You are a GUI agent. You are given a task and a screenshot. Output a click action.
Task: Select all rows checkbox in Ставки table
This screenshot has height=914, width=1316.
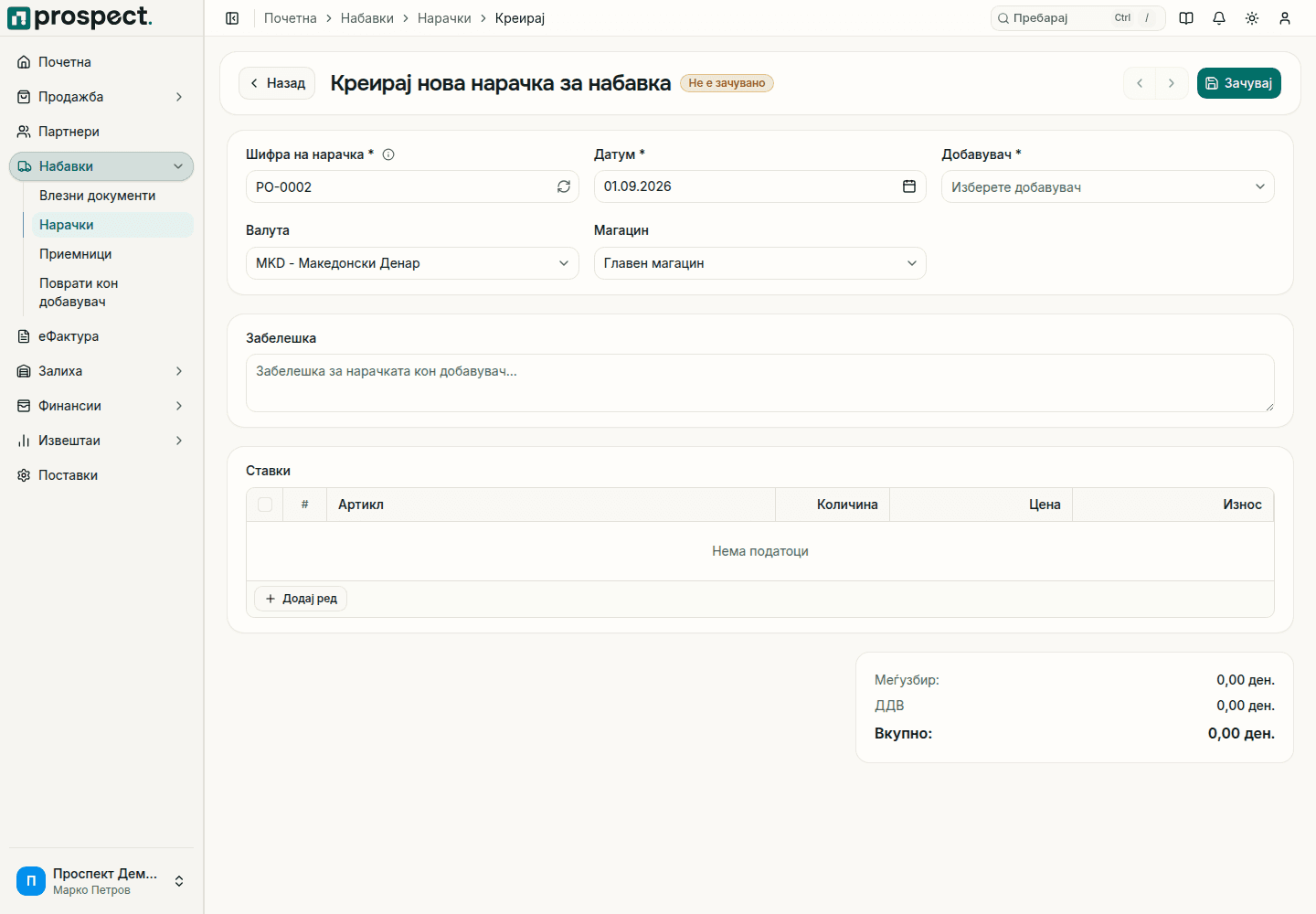point(265,505)
